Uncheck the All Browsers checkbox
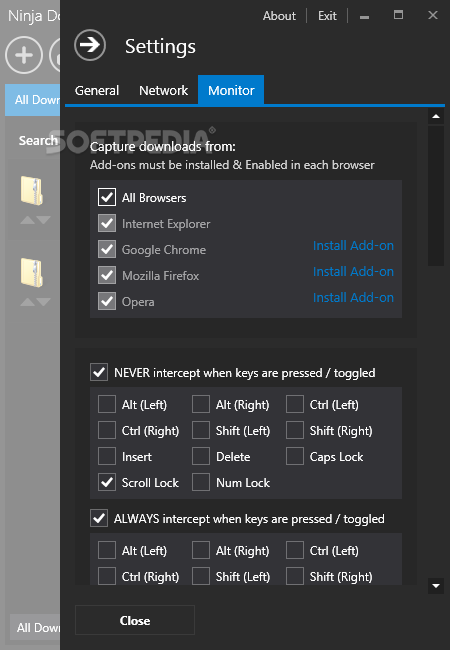This screenshot has height=650, width=450. point(107,197)
